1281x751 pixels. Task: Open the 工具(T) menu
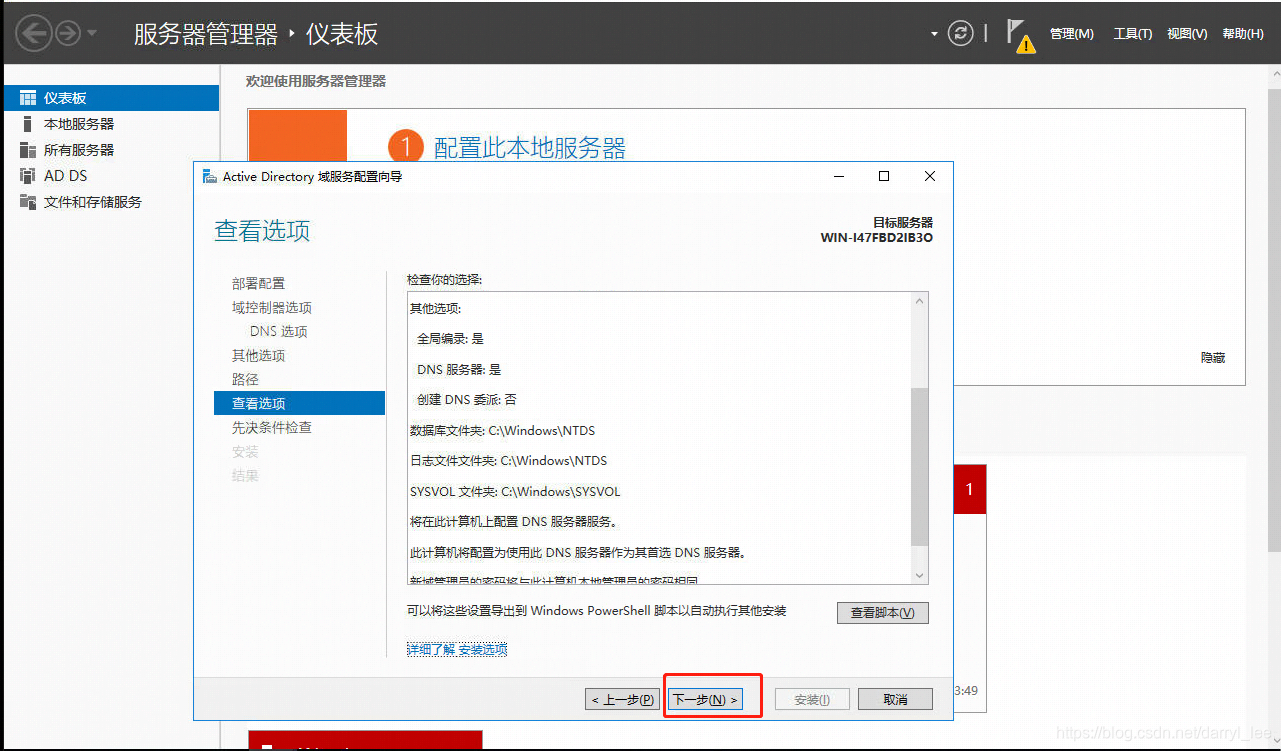tap(1133, 34)
